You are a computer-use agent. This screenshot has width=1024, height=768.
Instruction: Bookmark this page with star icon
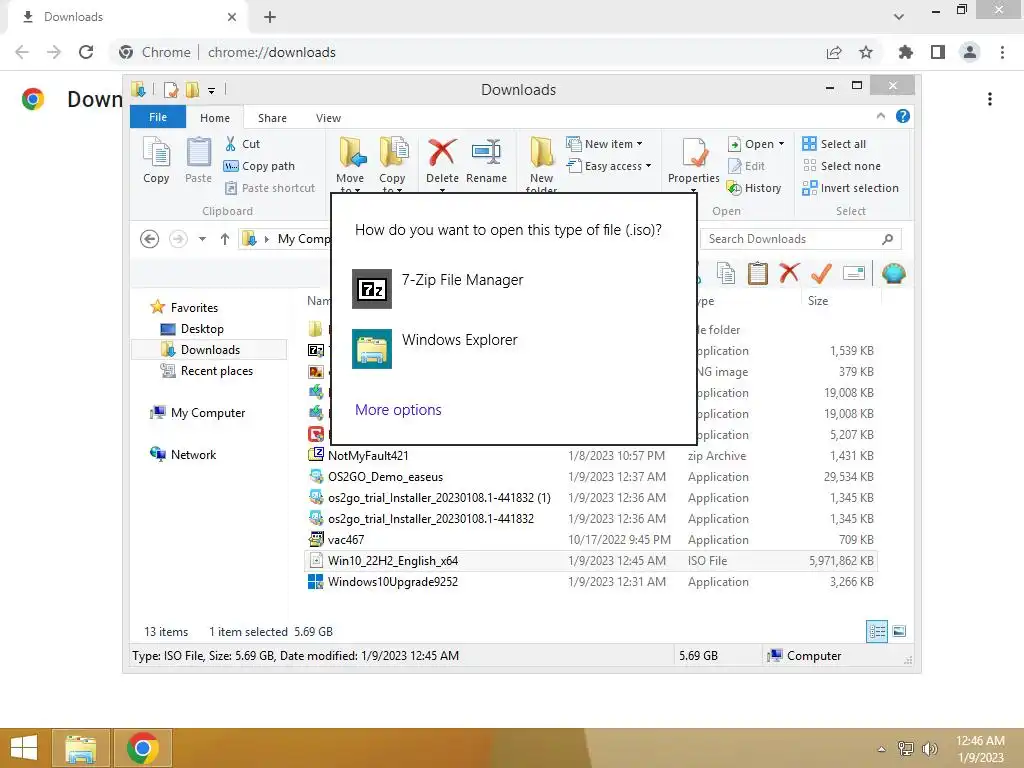866,52
